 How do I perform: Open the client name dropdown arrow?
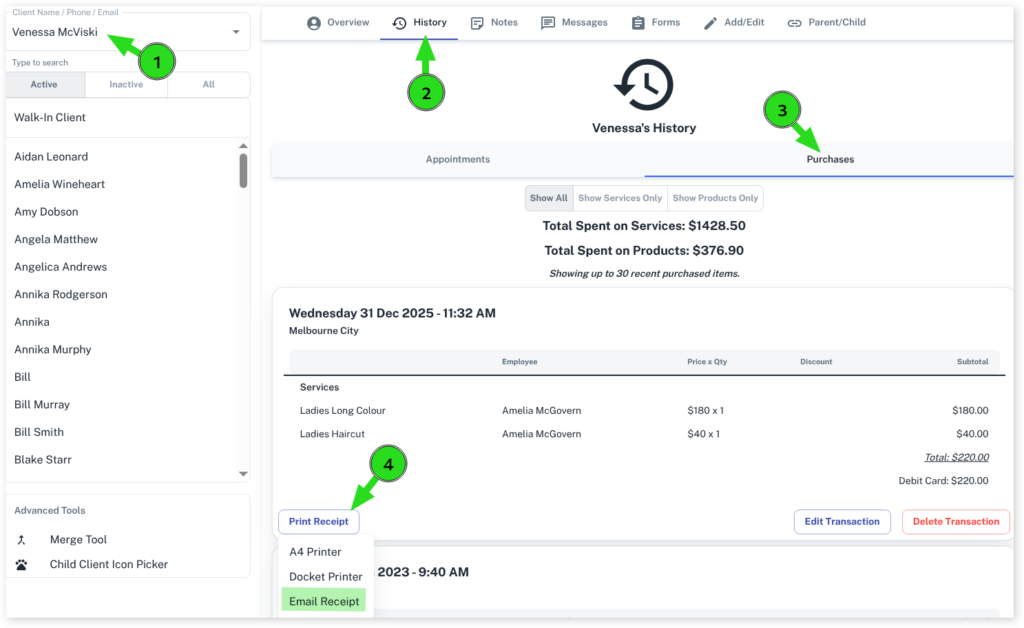[236, 32]
